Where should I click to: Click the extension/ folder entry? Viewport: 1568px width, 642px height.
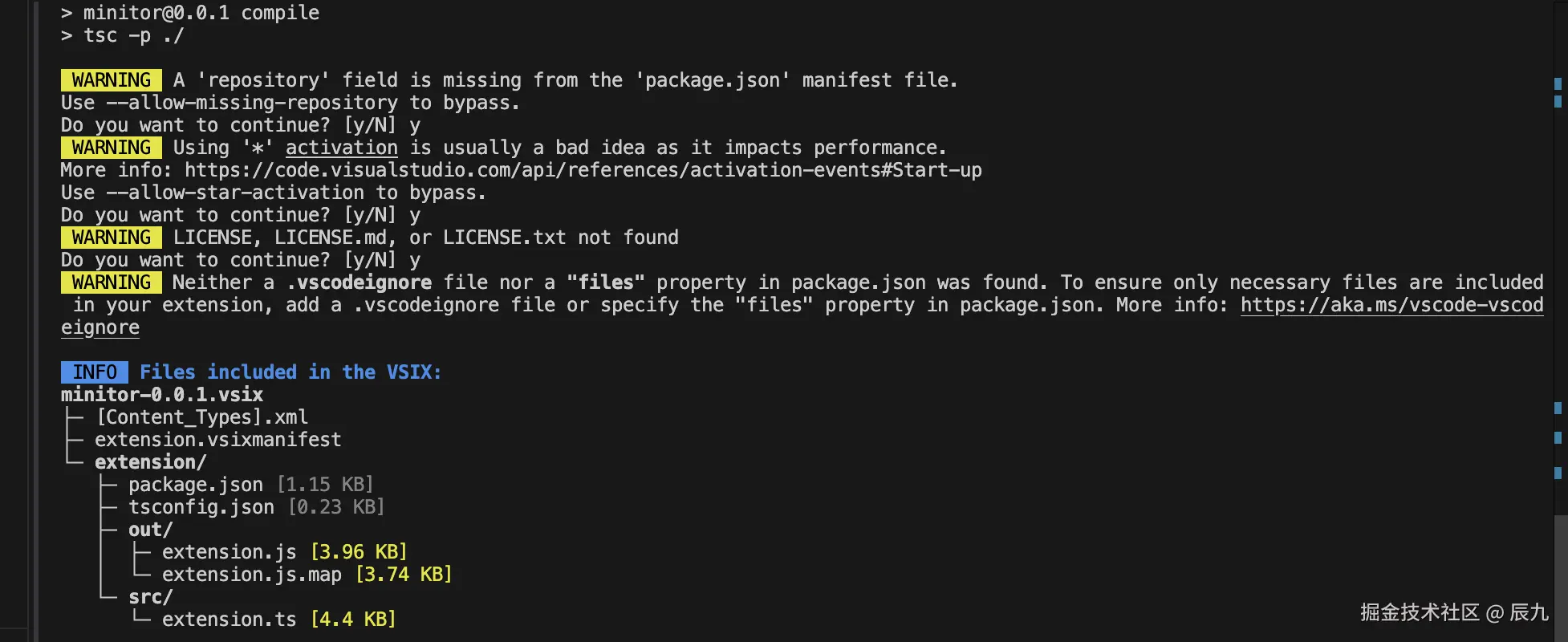click(150, 462)
